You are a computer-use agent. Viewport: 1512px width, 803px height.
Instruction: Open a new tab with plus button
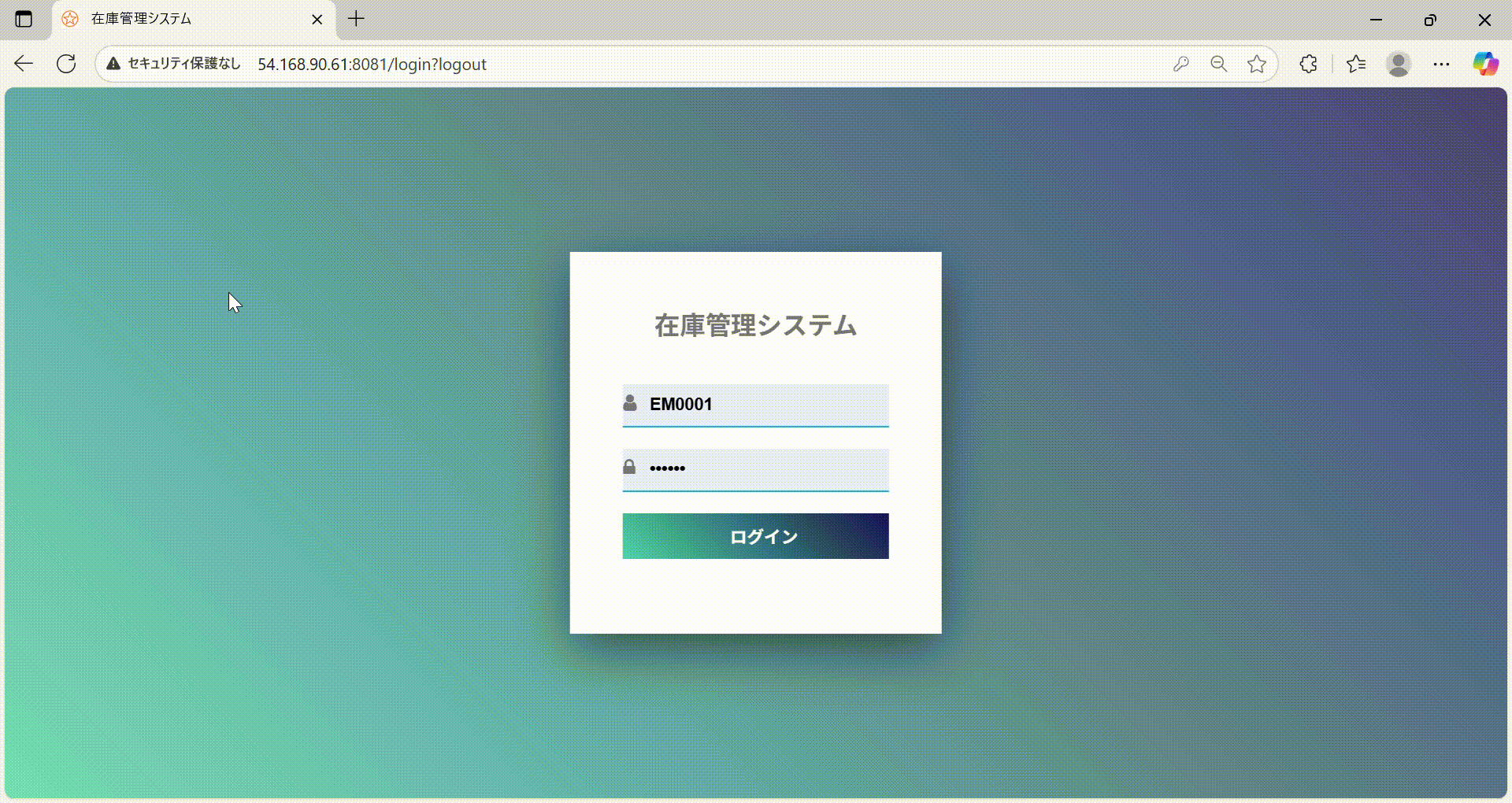356,19
